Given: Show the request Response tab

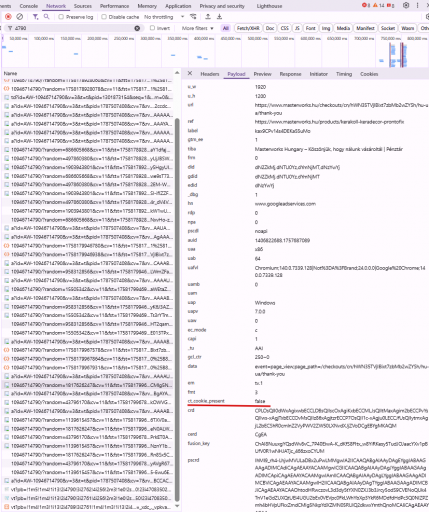Looking at the screenshot, I should coord(290,74).
